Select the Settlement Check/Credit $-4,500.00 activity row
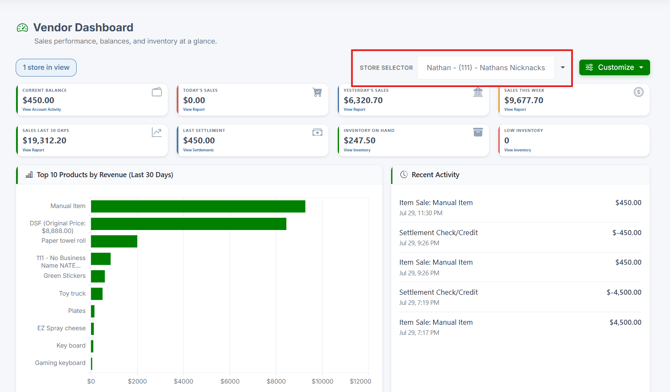Image resolution: width=670 pixels, height=392 pixels. [520, 297]
